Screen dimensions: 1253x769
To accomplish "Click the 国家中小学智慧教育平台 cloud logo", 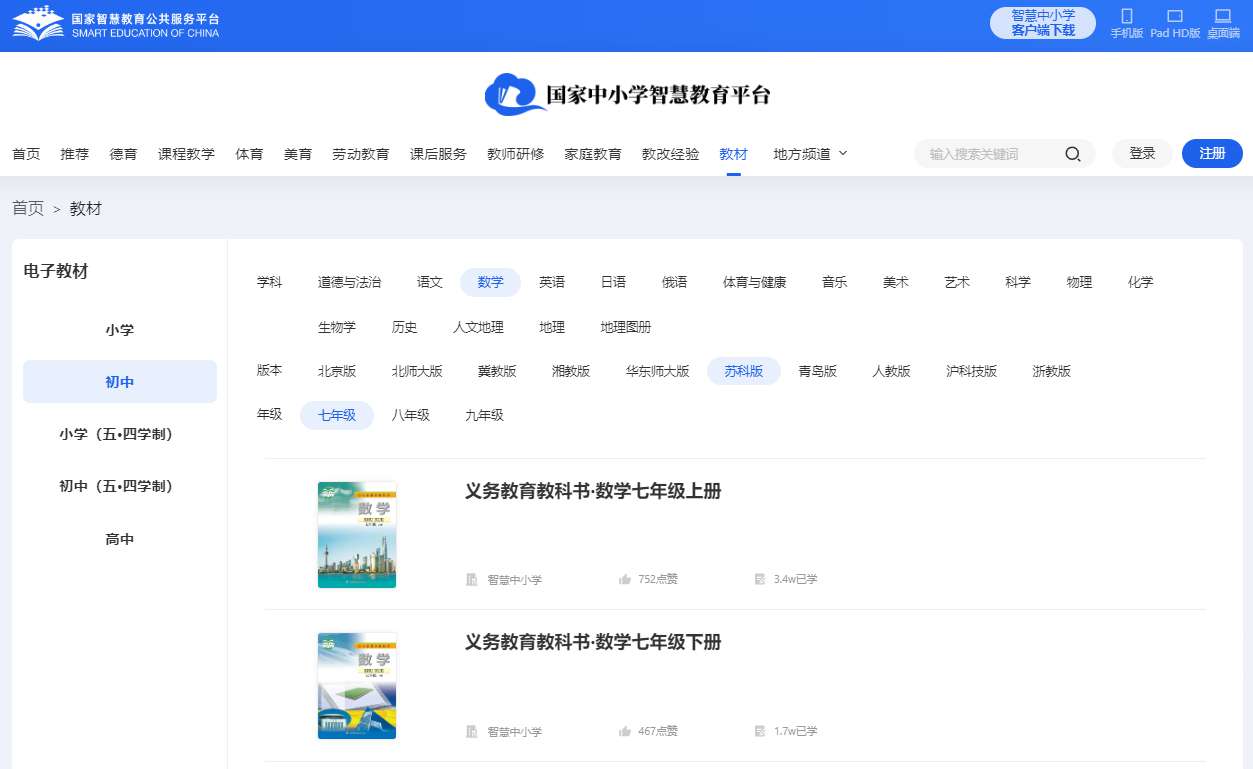I will coord(628,94).
